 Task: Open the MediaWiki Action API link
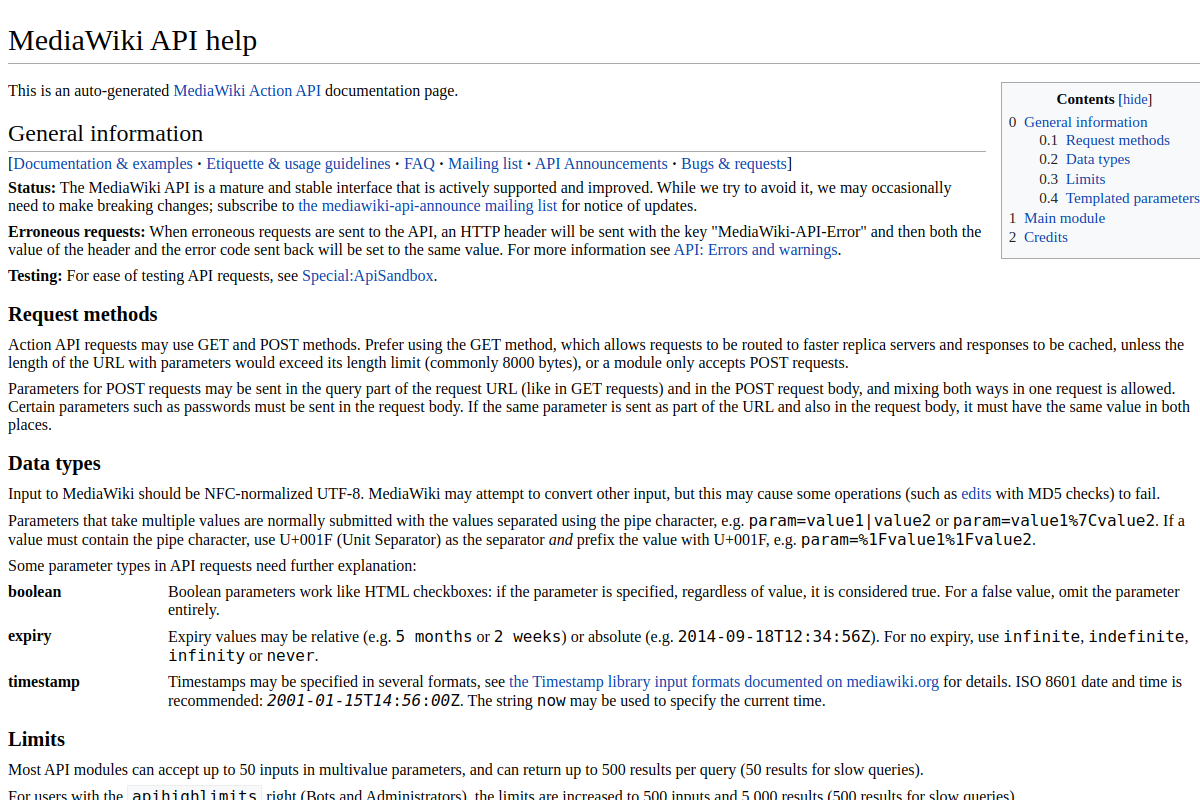click(x=247, y=90)
